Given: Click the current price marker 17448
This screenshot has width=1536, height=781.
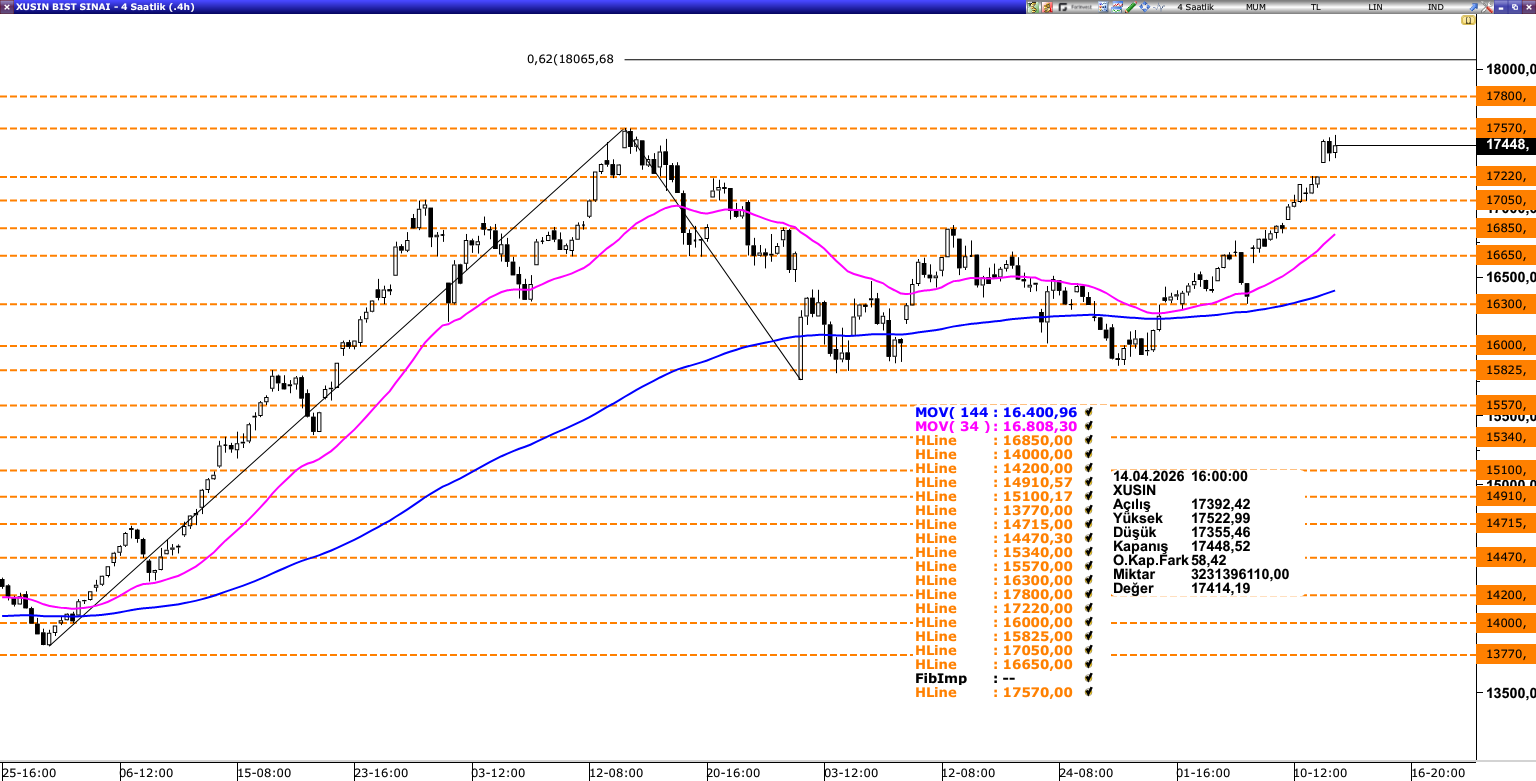Looking at the screenshot, I should coord(1505,145).
